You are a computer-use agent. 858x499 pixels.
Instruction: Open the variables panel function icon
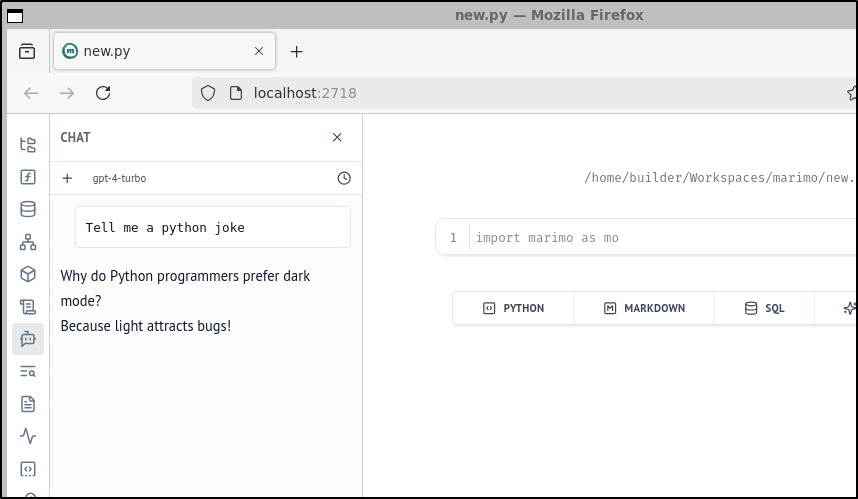(x=28, y=177)
